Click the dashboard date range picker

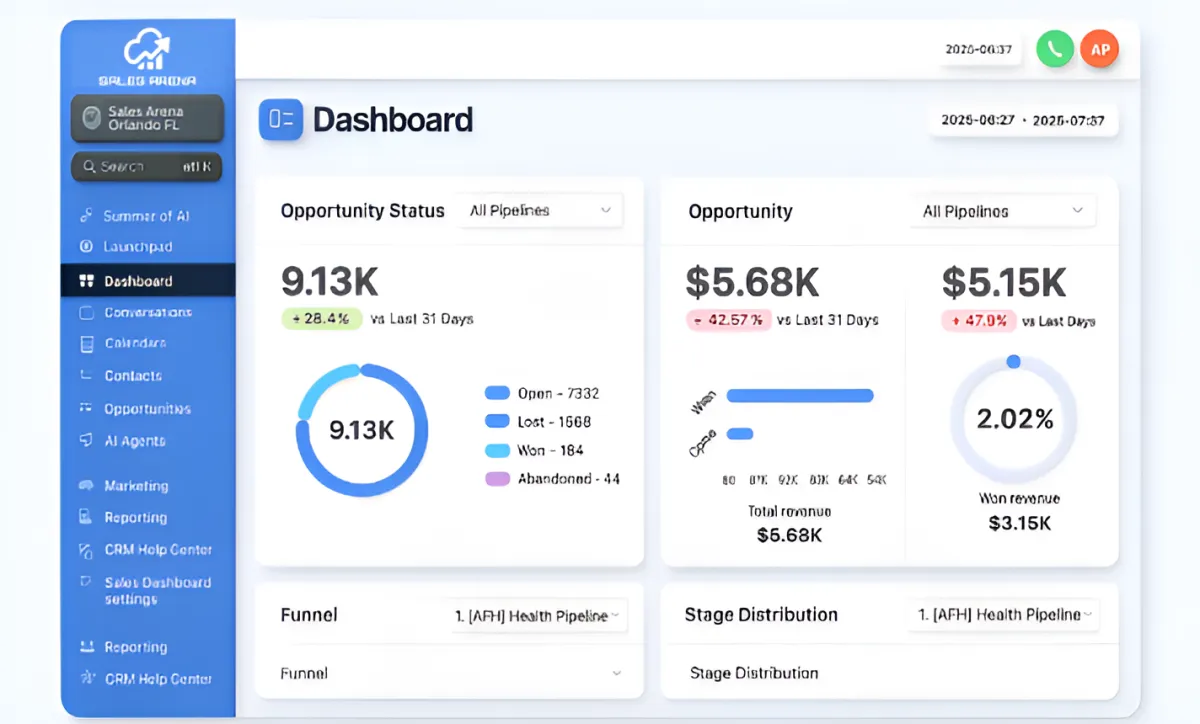[x=1023, y=120]
